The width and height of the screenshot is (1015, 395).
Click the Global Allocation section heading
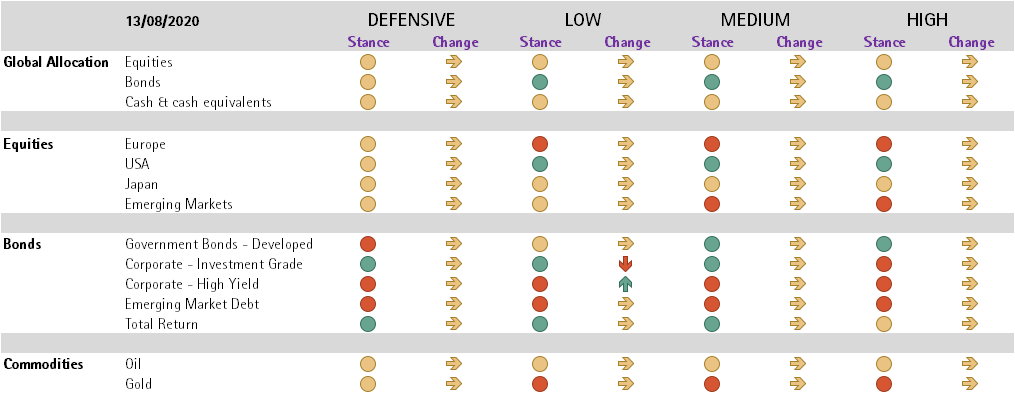(x=56, y=63)
